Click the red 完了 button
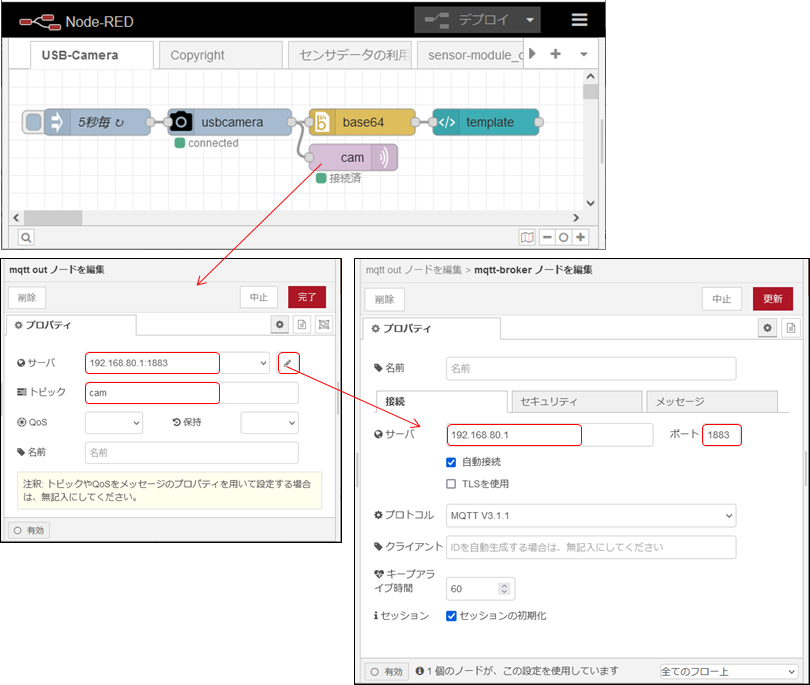Image resolution: width=810 pixels, height=685 pixels. [x=306, y=297]
